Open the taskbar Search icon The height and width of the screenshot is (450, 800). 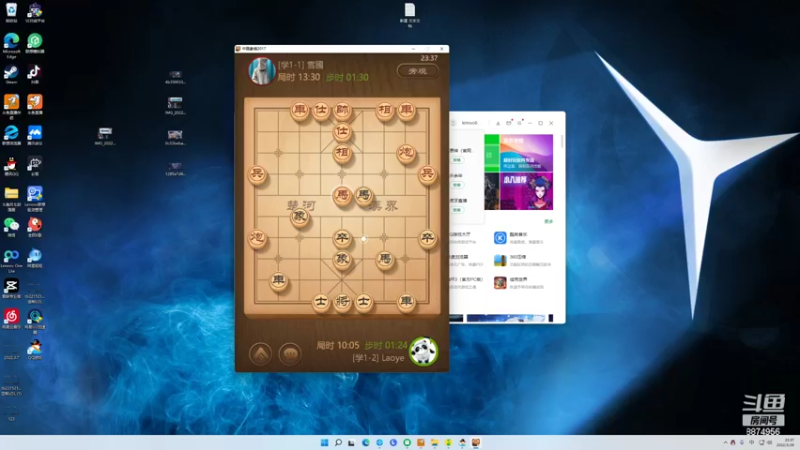tap(338, 442)
